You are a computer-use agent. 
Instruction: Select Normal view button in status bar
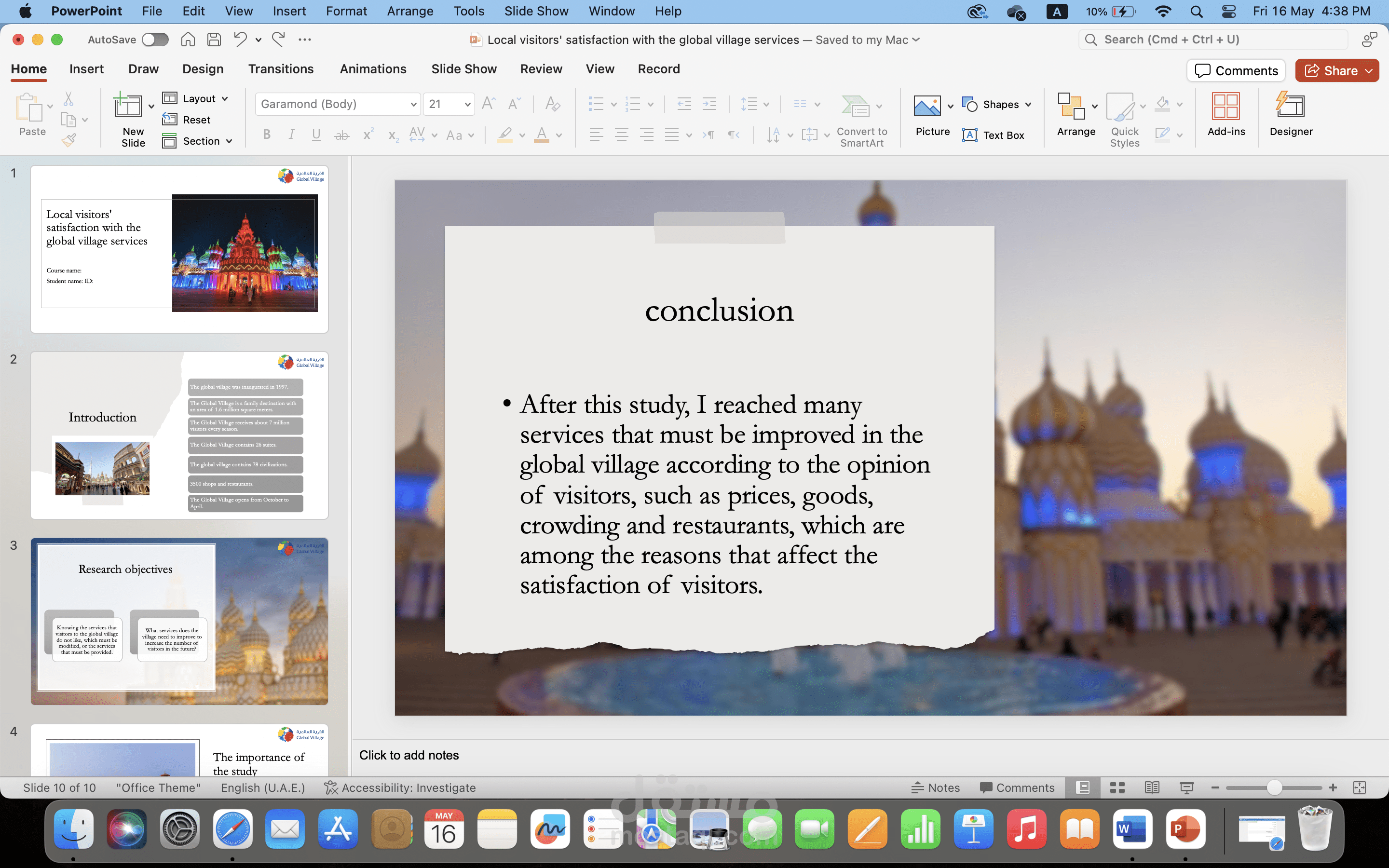click(1082, 787)
